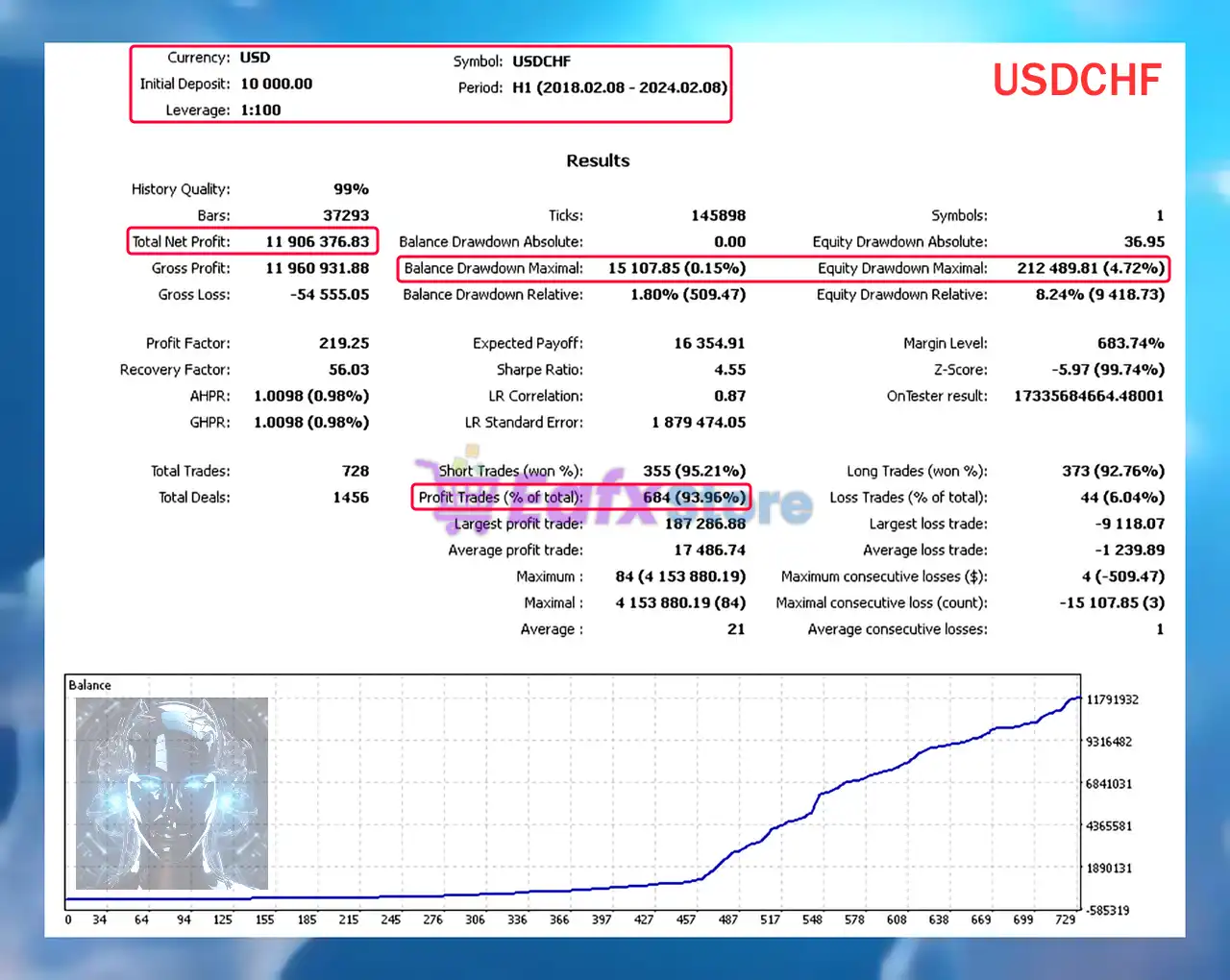This screenshot has height=980, width=1230.
Task: Select OnTester result value 17335684664.48001
Action: [1089, 396]
